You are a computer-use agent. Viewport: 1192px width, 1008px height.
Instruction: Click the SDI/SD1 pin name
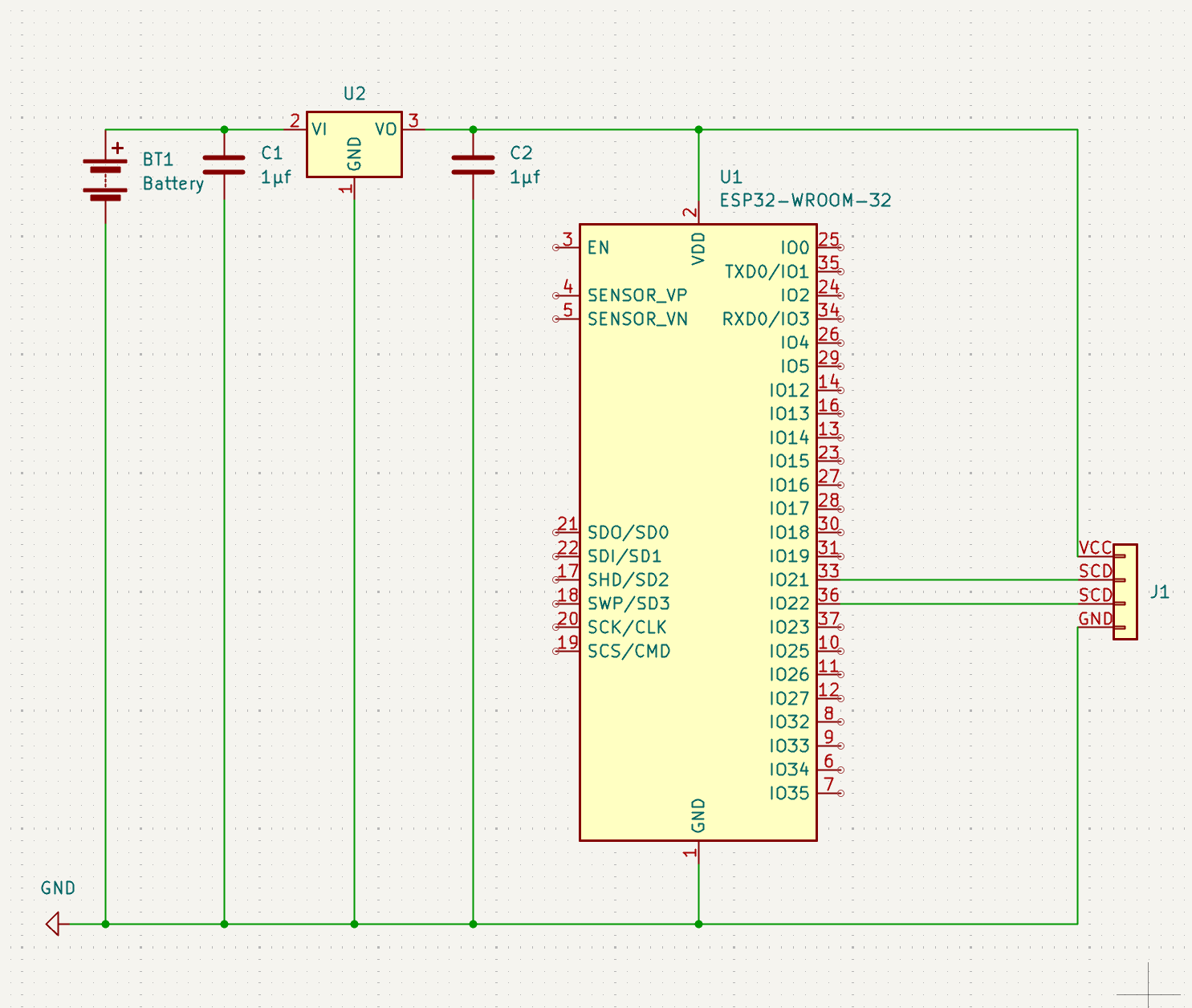624,555
